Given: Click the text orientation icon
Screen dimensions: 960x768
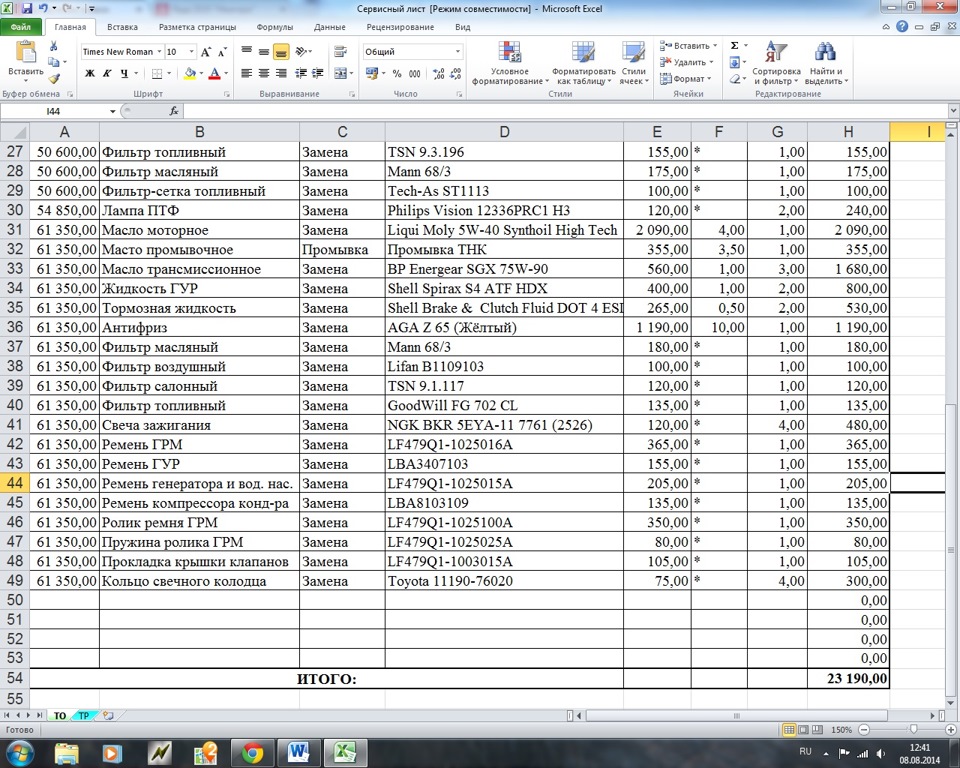Looking at the screenshot, I should coord(302,52).
